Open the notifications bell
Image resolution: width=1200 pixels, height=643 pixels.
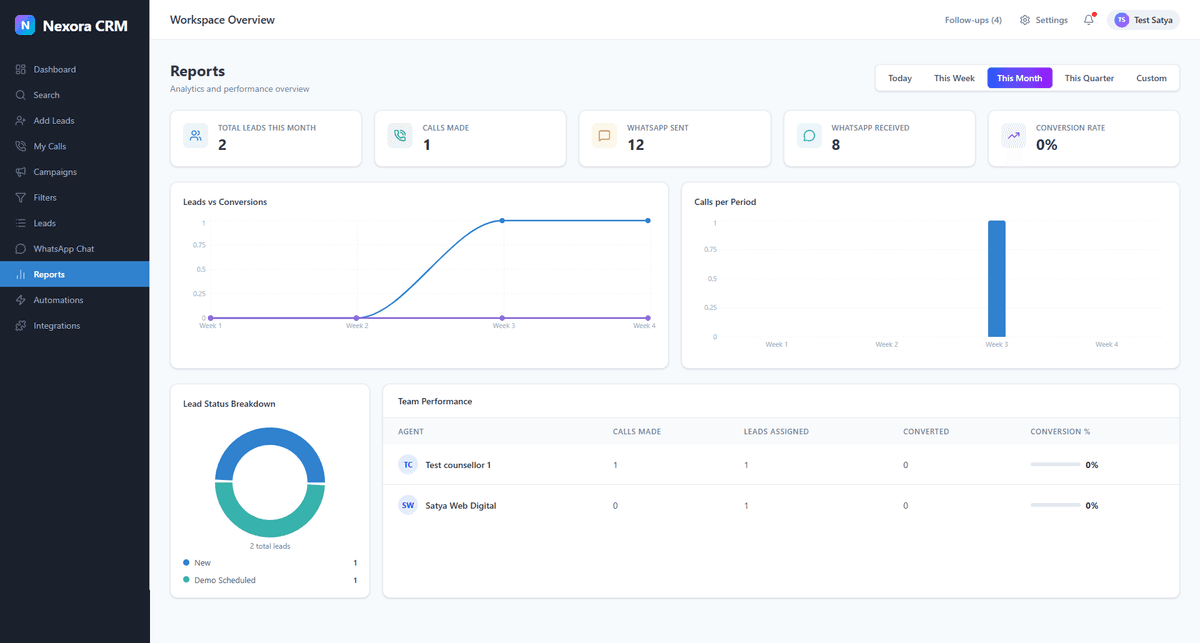click(1089, 20)
